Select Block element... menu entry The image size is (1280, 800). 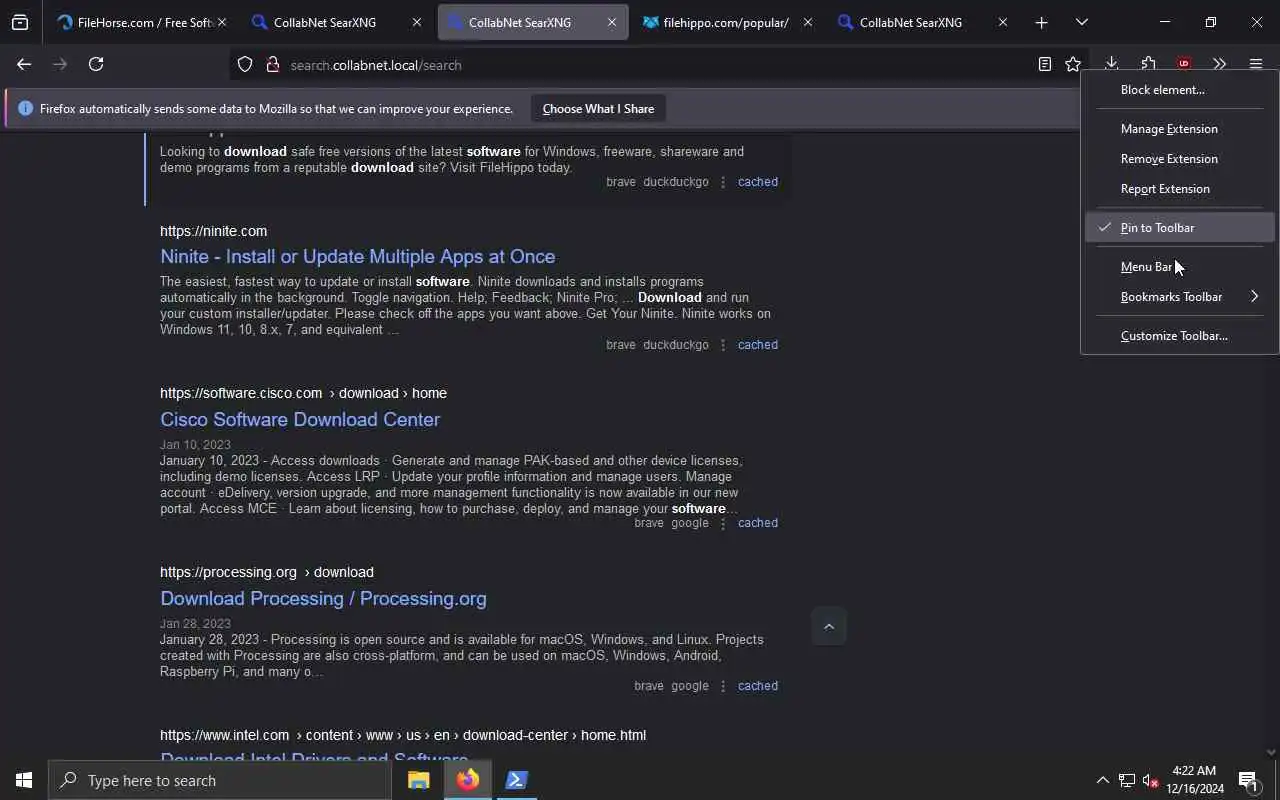[1180, 90]
